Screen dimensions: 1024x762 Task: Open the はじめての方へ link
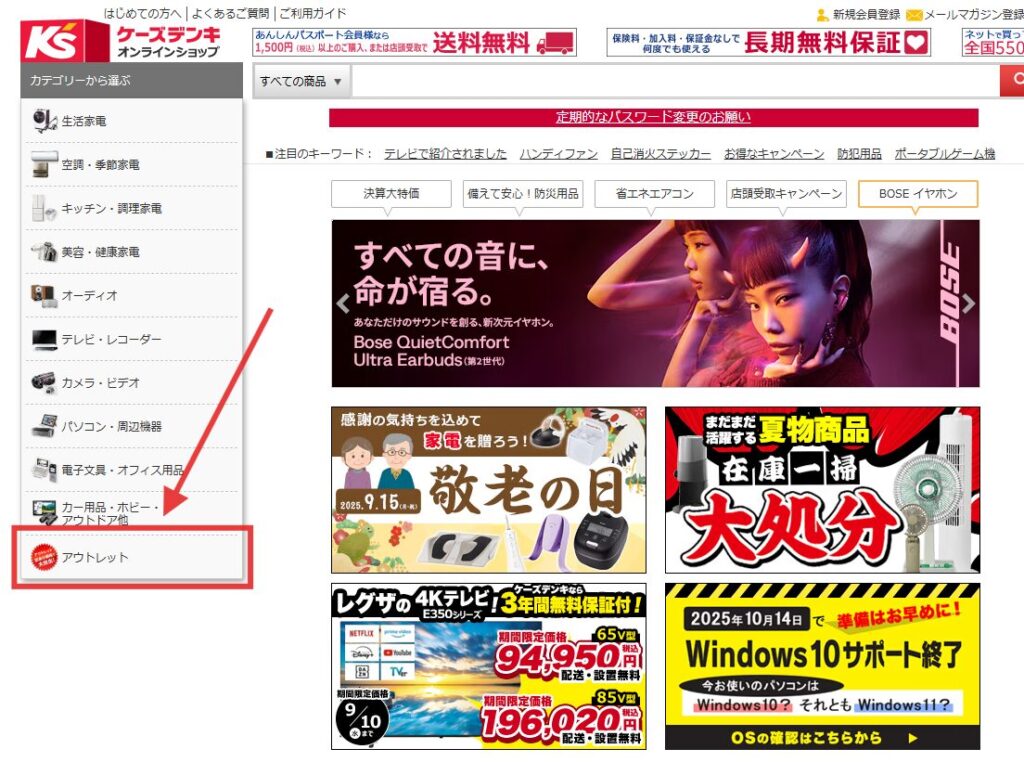click(x=142, y=13)
